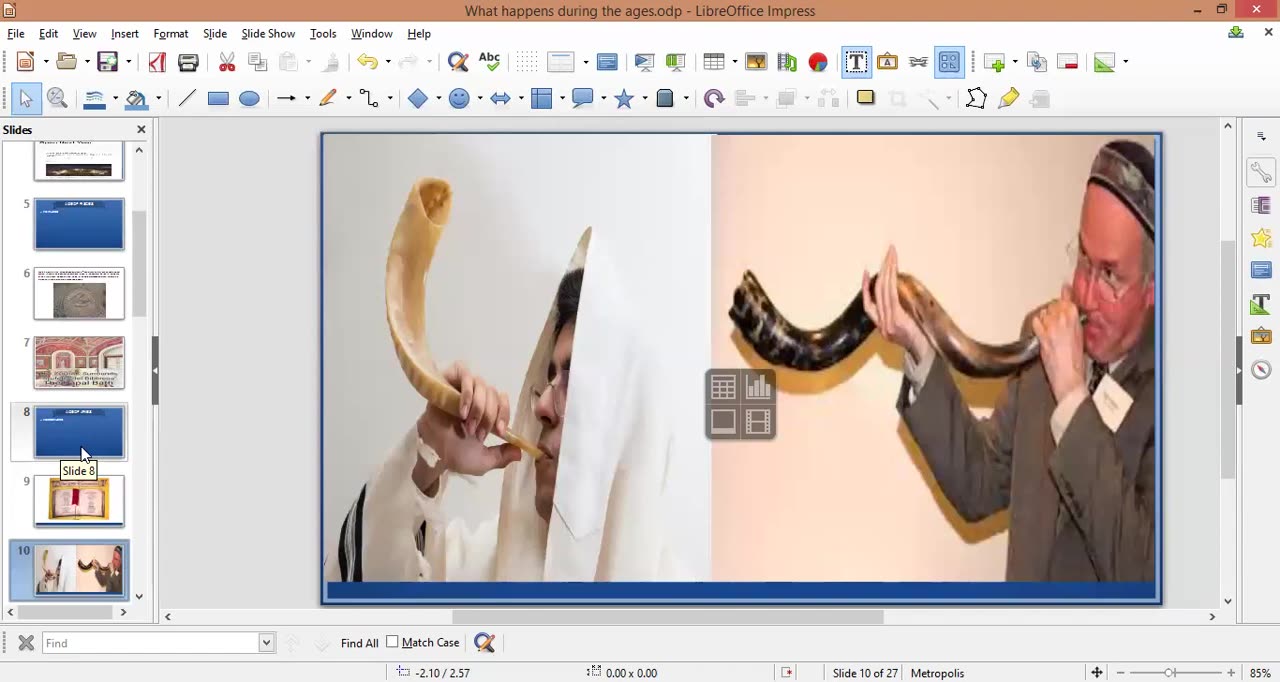Toggle the Shadow button
The image size is (1280, 682).
pyautogui.click(x=865, y=98)
